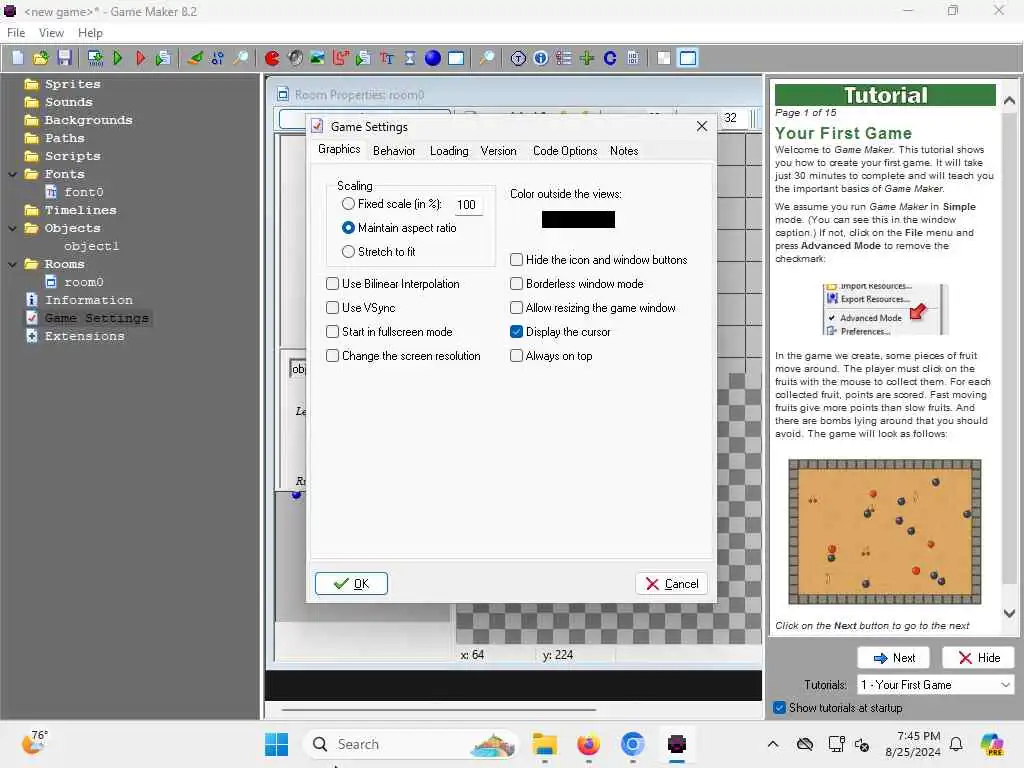
Task: Click the Create background picture icon
Action: (x=317, y=58)
